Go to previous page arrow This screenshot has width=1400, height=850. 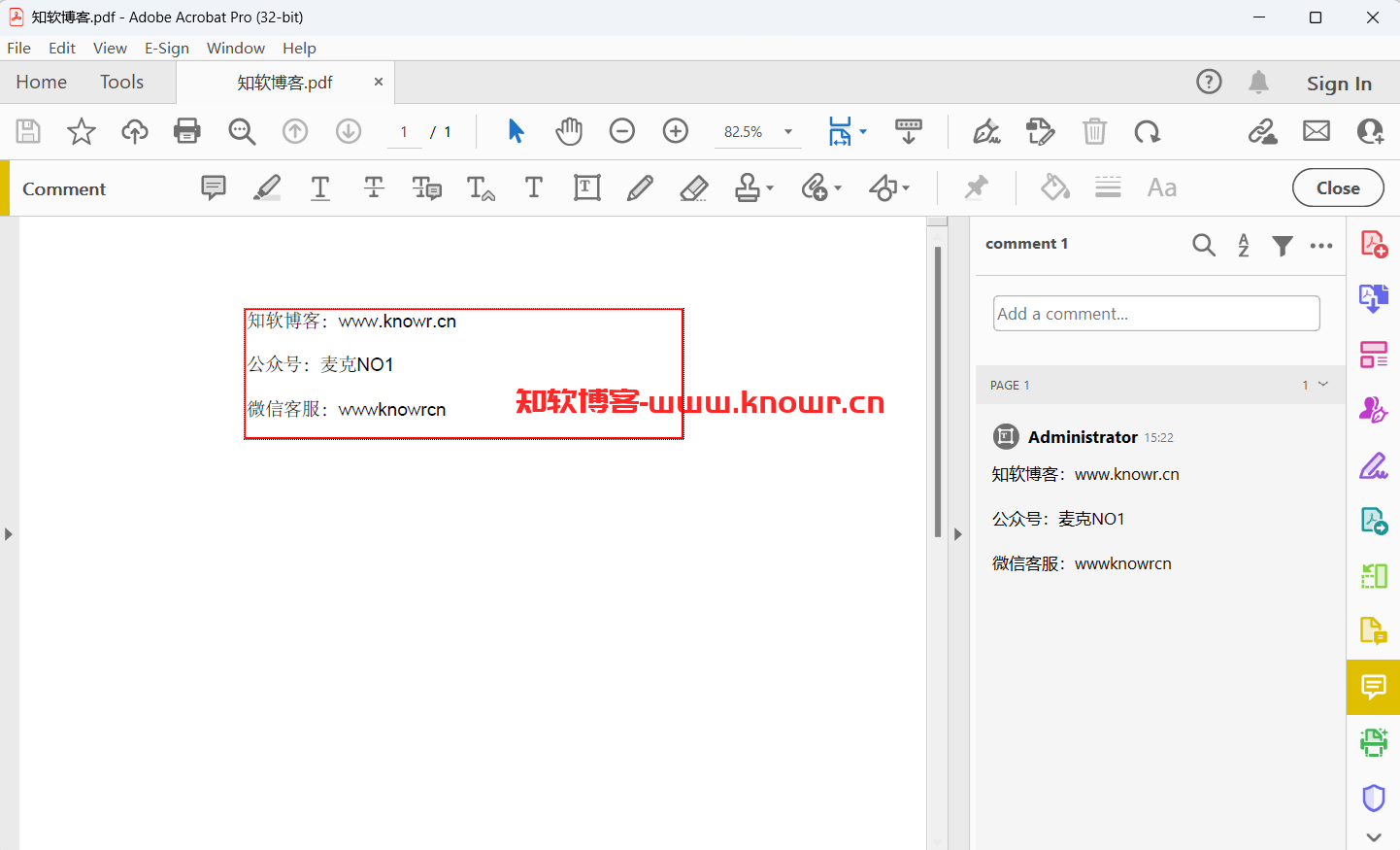[295, 131]
